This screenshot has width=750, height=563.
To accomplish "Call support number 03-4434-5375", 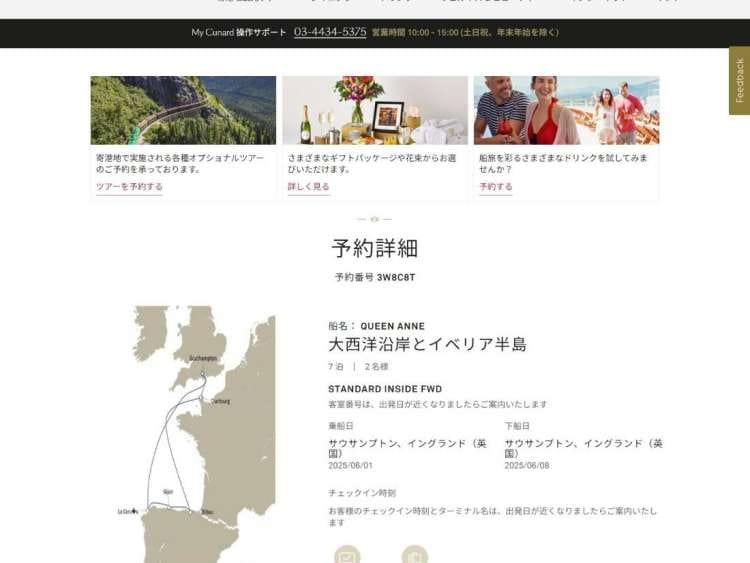I will pyautogui.click(x=330, y=32).
